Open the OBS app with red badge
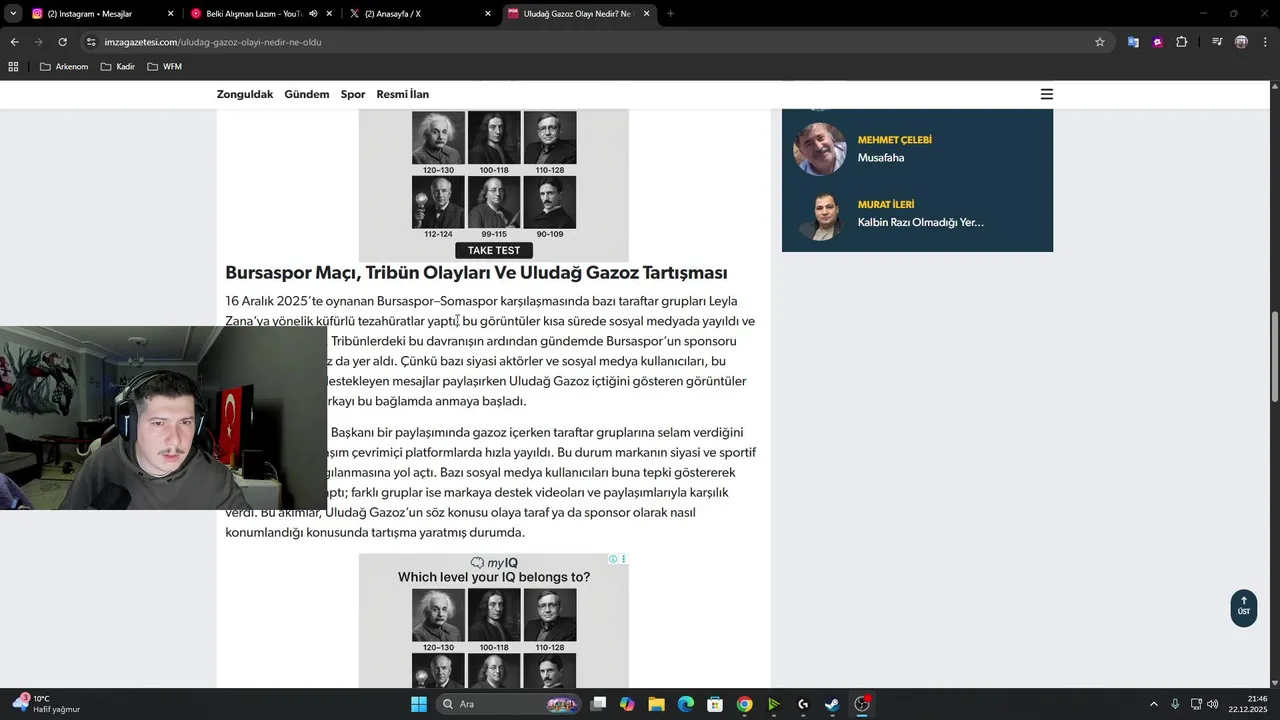 (862, 704)
